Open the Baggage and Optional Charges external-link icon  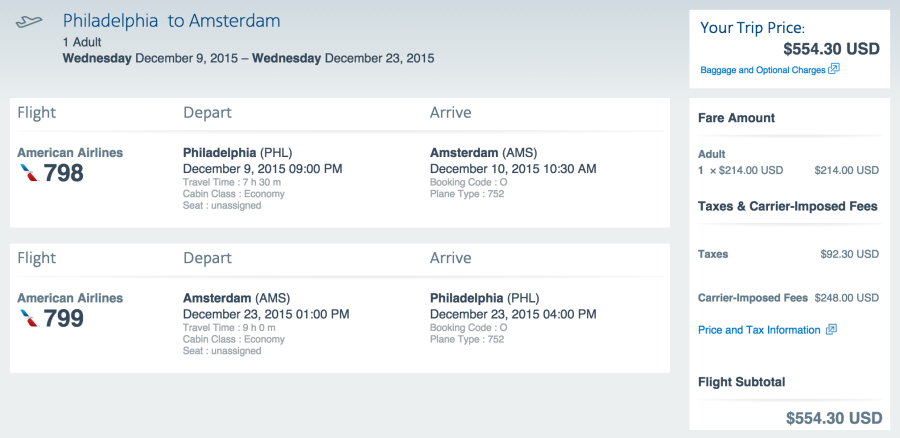pyautogui.click(x=834, y=69)
